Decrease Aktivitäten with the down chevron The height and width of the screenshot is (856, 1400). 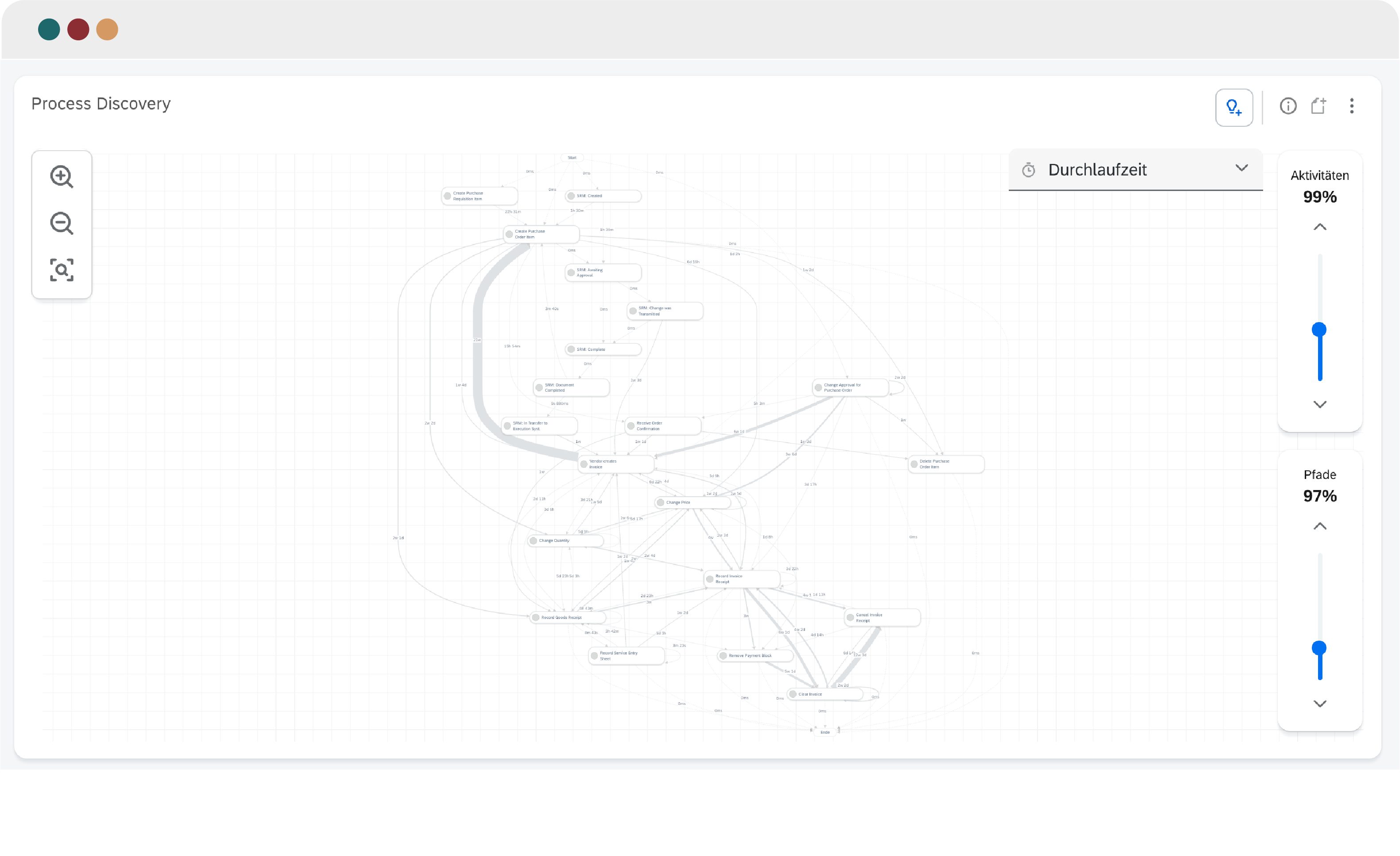coord(1319,404)
